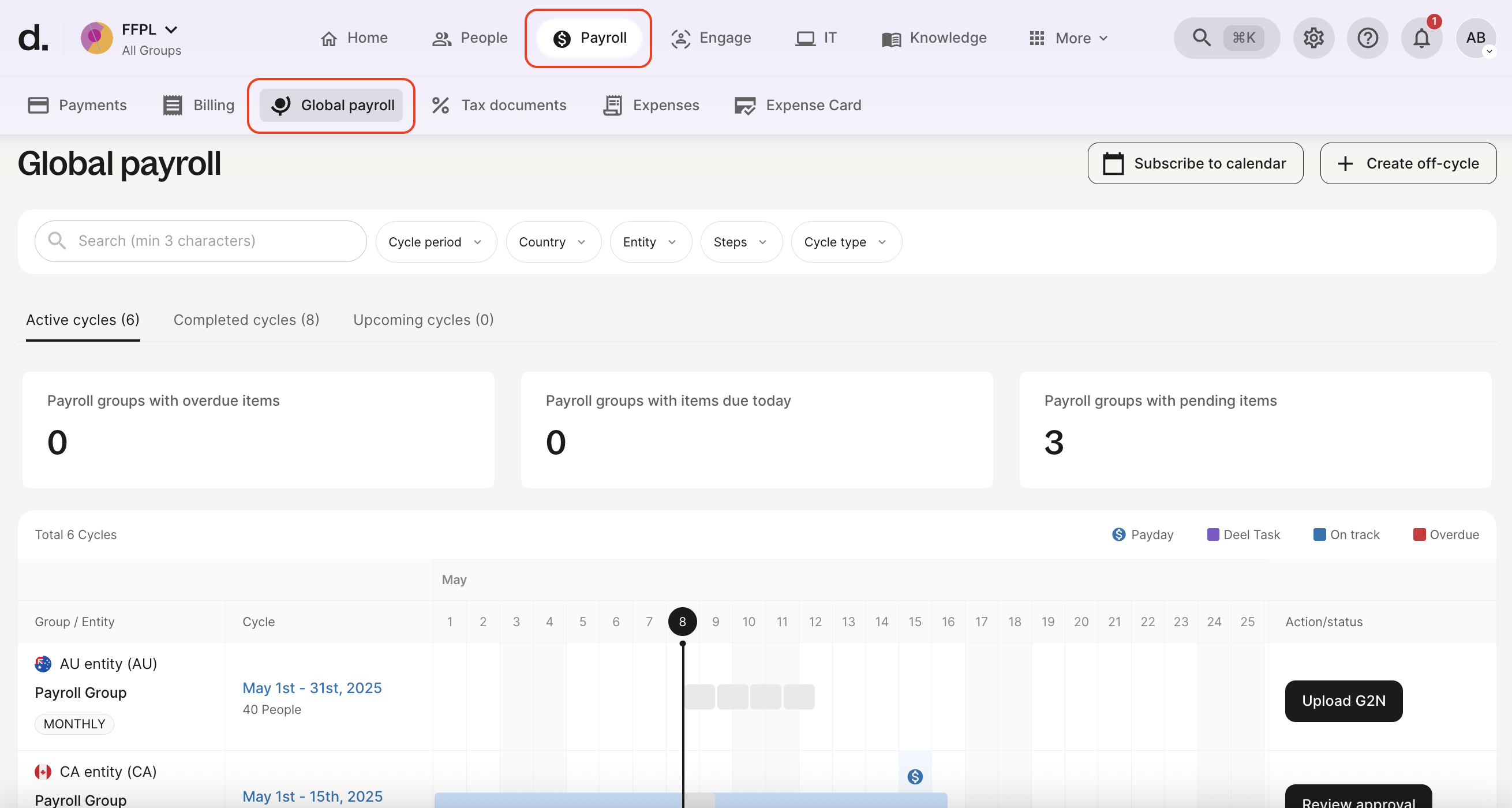Expand the Cycle period filter
Screen dimensions: 1512x808
tap(436, 242)
